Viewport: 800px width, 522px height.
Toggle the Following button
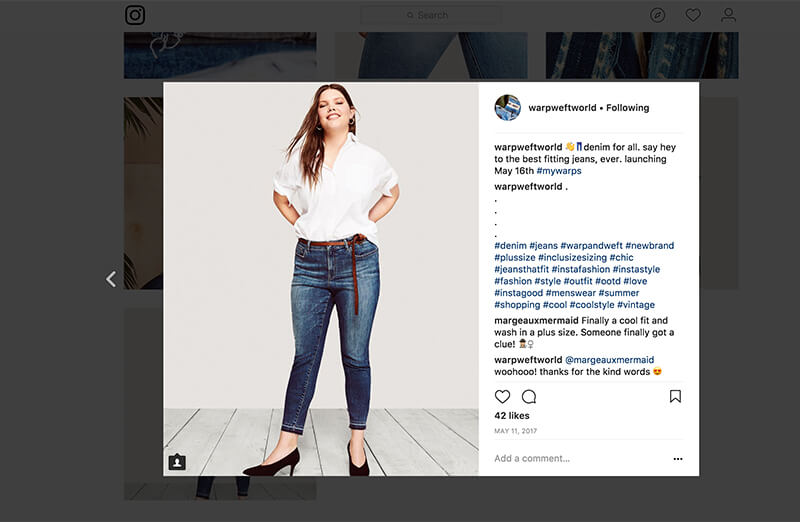click(x=628, y=108)
